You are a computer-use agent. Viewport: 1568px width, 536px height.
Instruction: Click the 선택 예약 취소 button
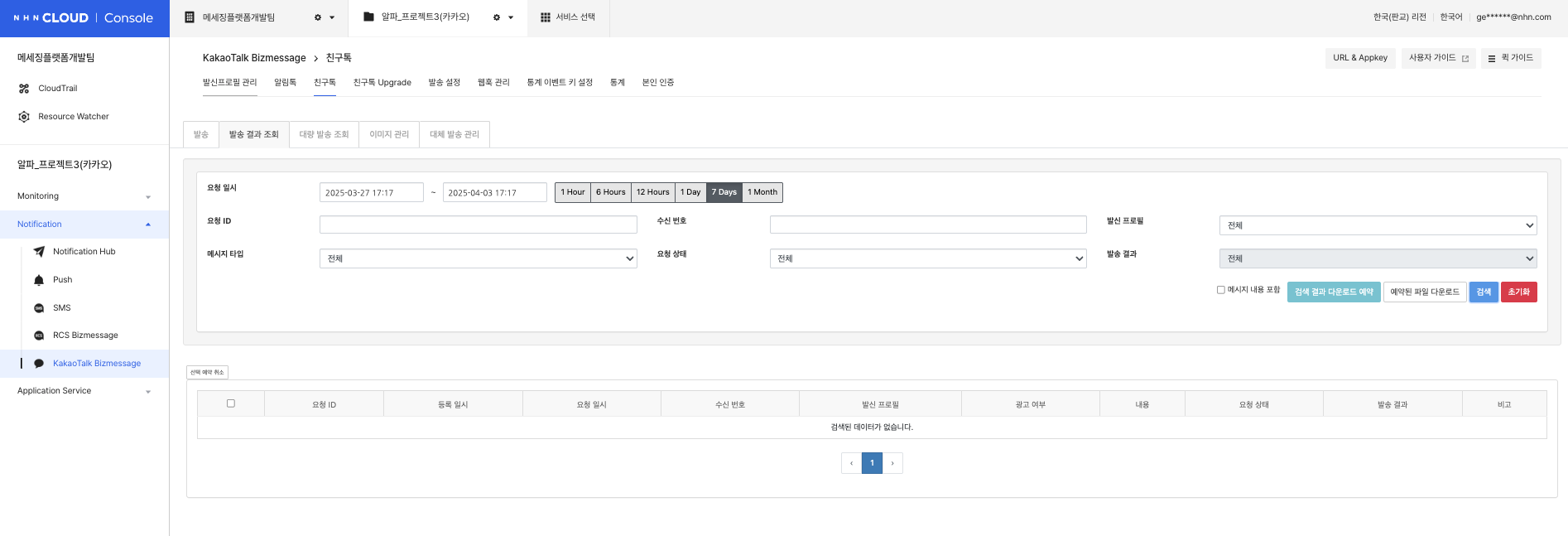tap(207, 373)
